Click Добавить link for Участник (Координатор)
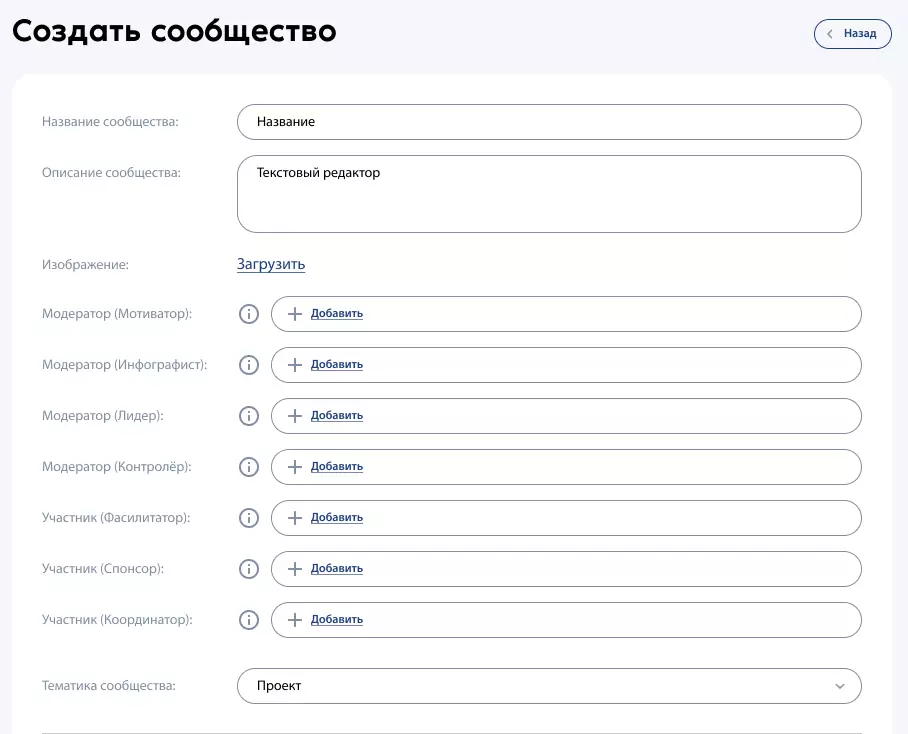 [x=337, y=620]
